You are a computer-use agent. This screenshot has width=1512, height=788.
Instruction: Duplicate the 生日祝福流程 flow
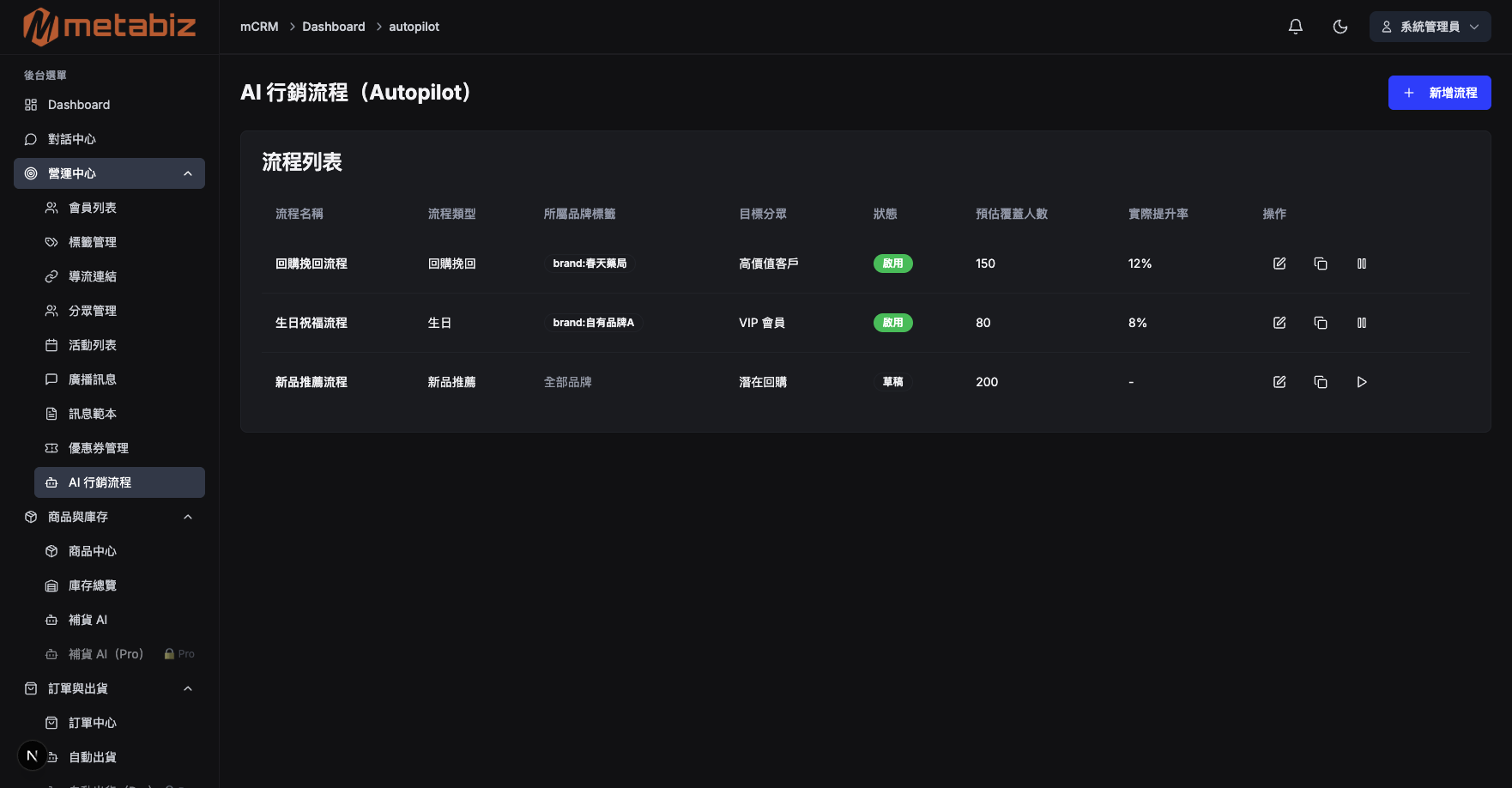coord(1320,323)
